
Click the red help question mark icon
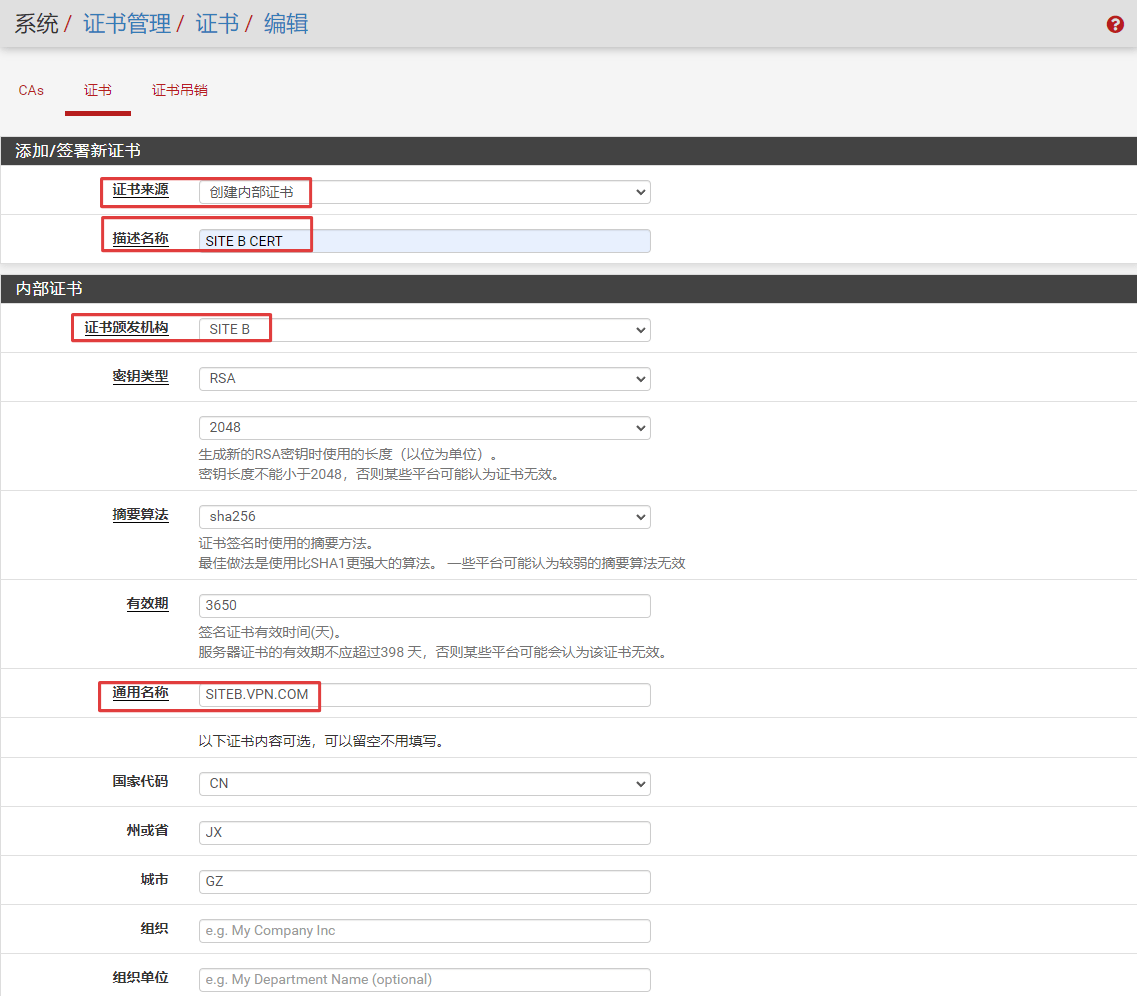tap(1115, 25)
